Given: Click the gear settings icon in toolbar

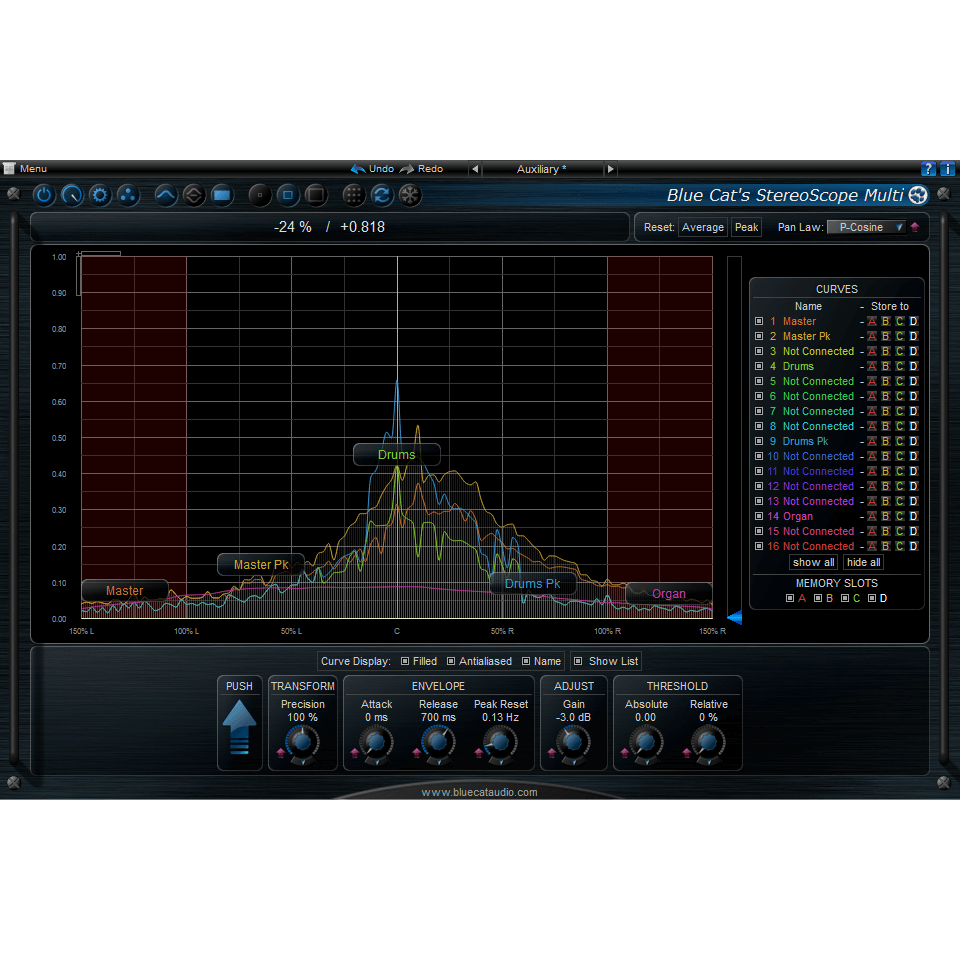Looking at the screenshot, I should pos(100,195).
